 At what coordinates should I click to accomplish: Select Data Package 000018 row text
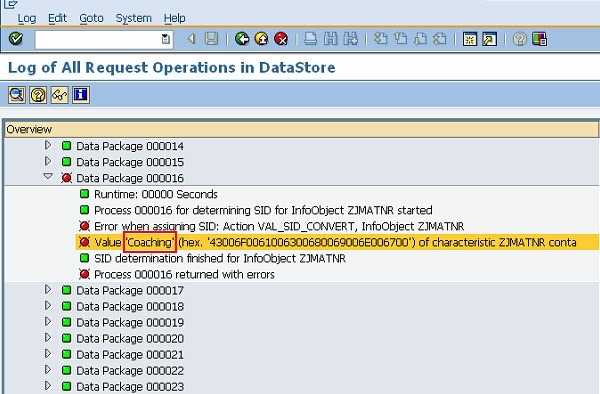130,307
